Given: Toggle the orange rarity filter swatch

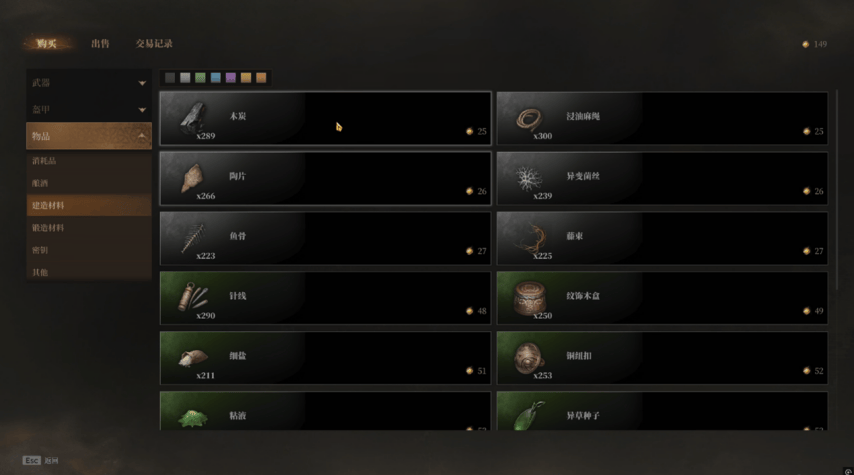Looking at the screenshot, I should coord(261,78).
